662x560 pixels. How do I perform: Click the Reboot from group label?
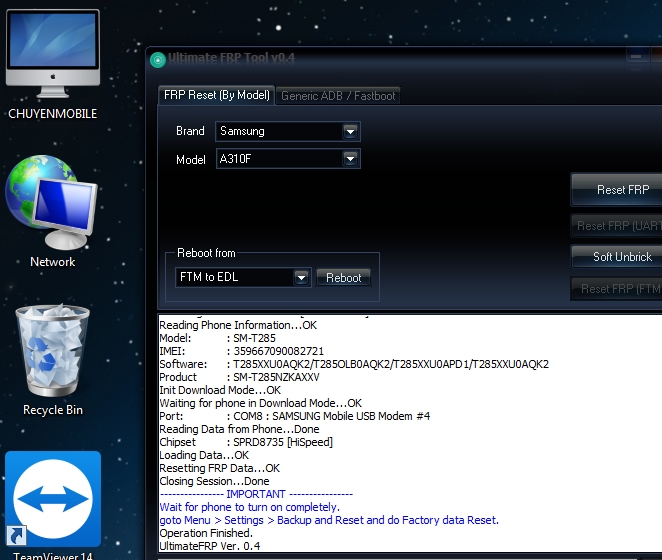[206, 253]
